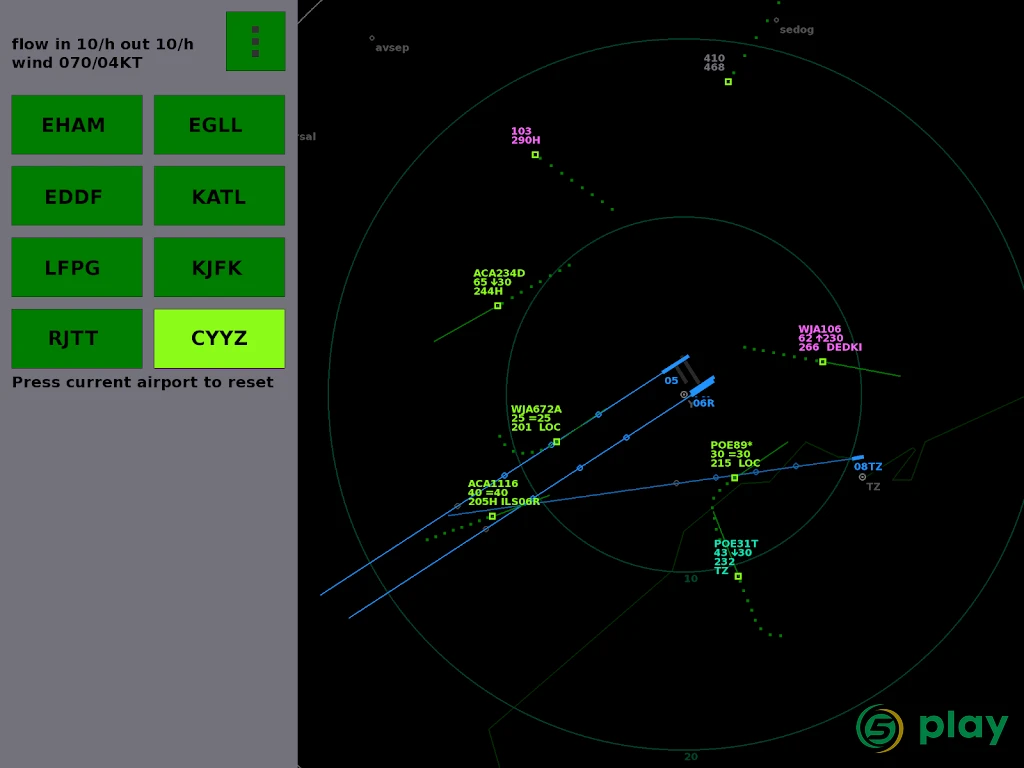Switch to EGLL airport
The width and height of the screenshot is (1024, 768).
219,125
